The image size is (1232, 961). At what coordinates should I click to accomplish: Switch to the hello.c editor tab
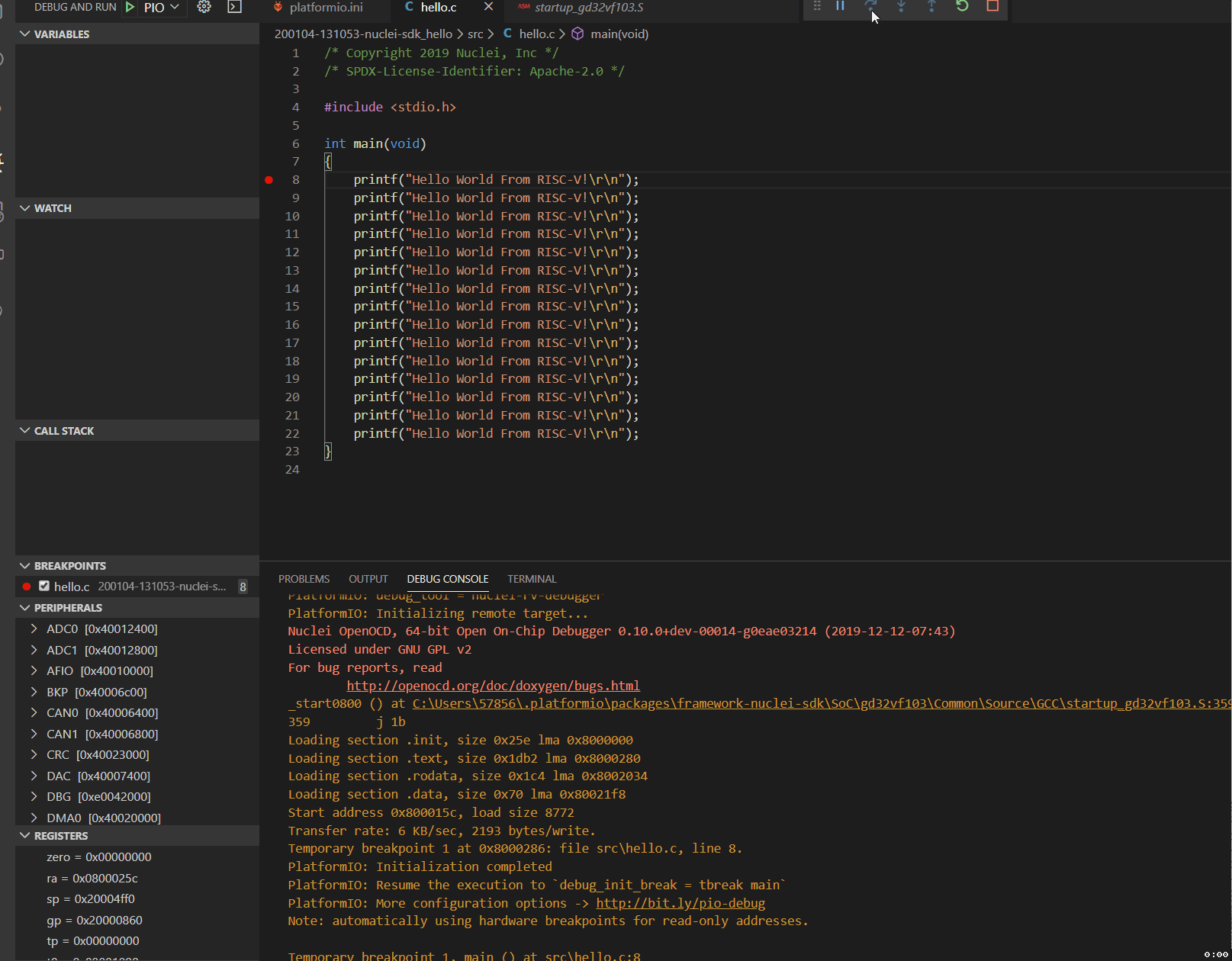[x=438, y=7]
